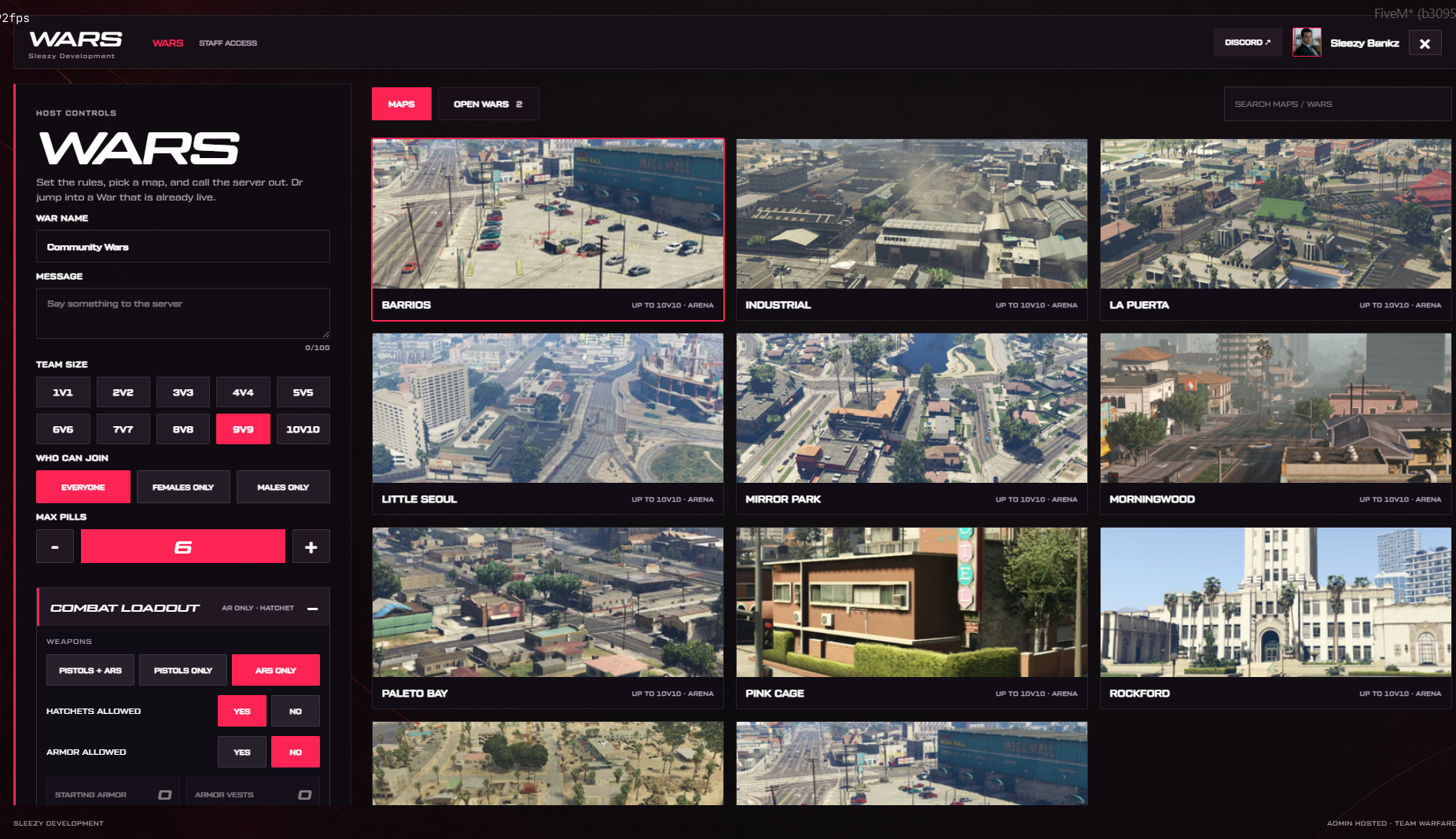Select the Paleto Bay map card

pyautogui.click(x=548, y=618)
